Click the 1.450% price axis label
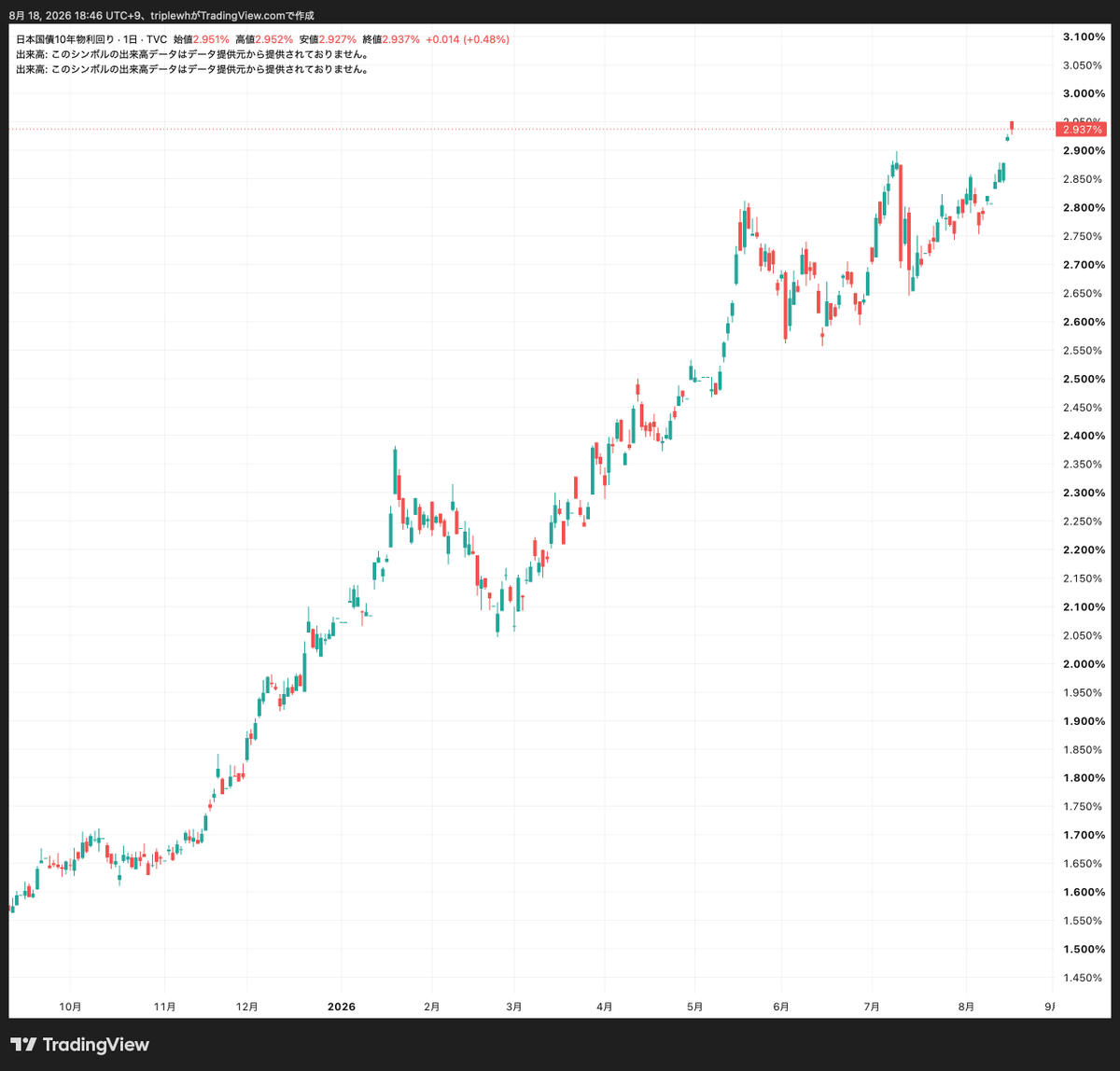This screenshot has height=1071, width=1120. (x=1083, y=979)
